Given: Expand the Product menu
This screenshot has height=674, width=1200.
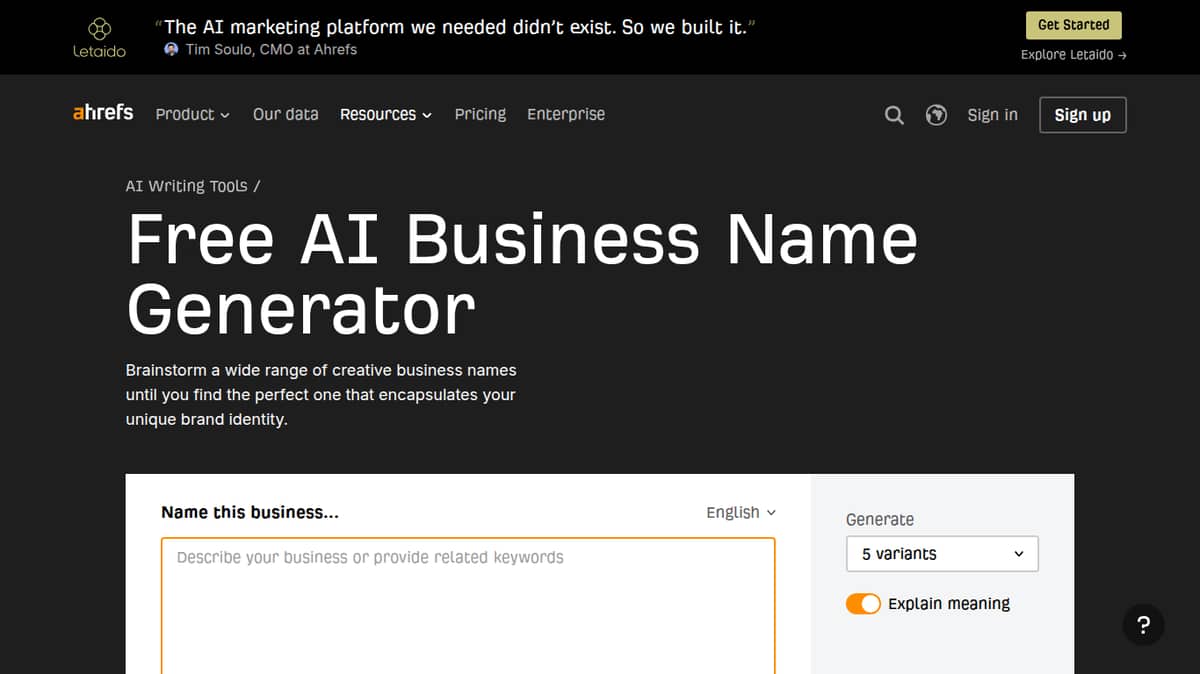Looking at the screenshot, I should point(192,114).
